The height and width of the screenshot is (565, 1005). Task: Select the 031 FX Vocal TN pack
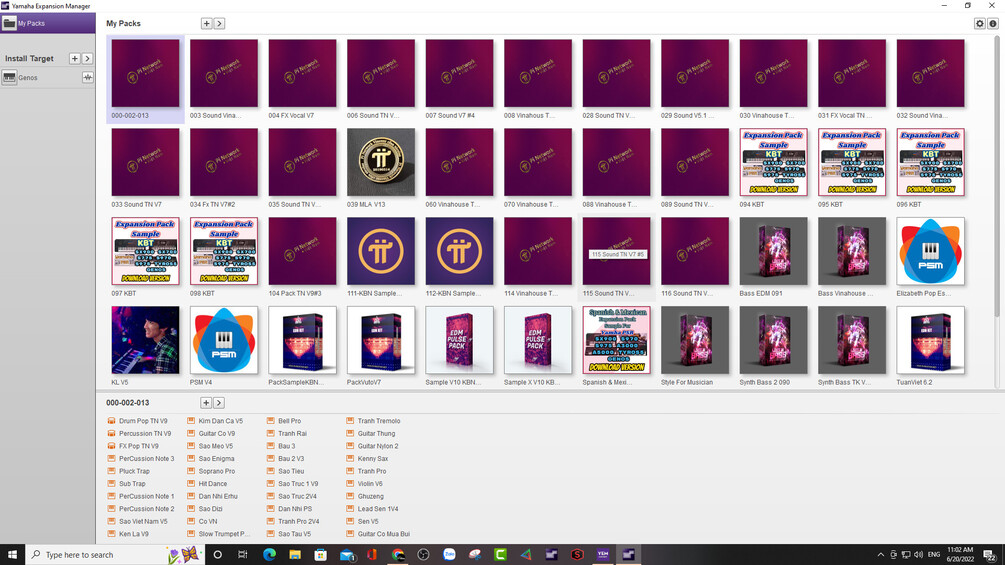tap(852, 73)
